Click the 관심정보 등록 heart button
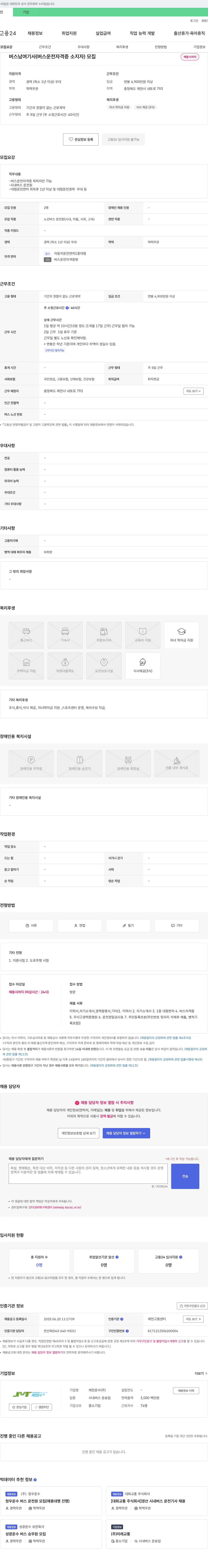The height and width of the screenshot is (1568, 208). pos(81,139)
